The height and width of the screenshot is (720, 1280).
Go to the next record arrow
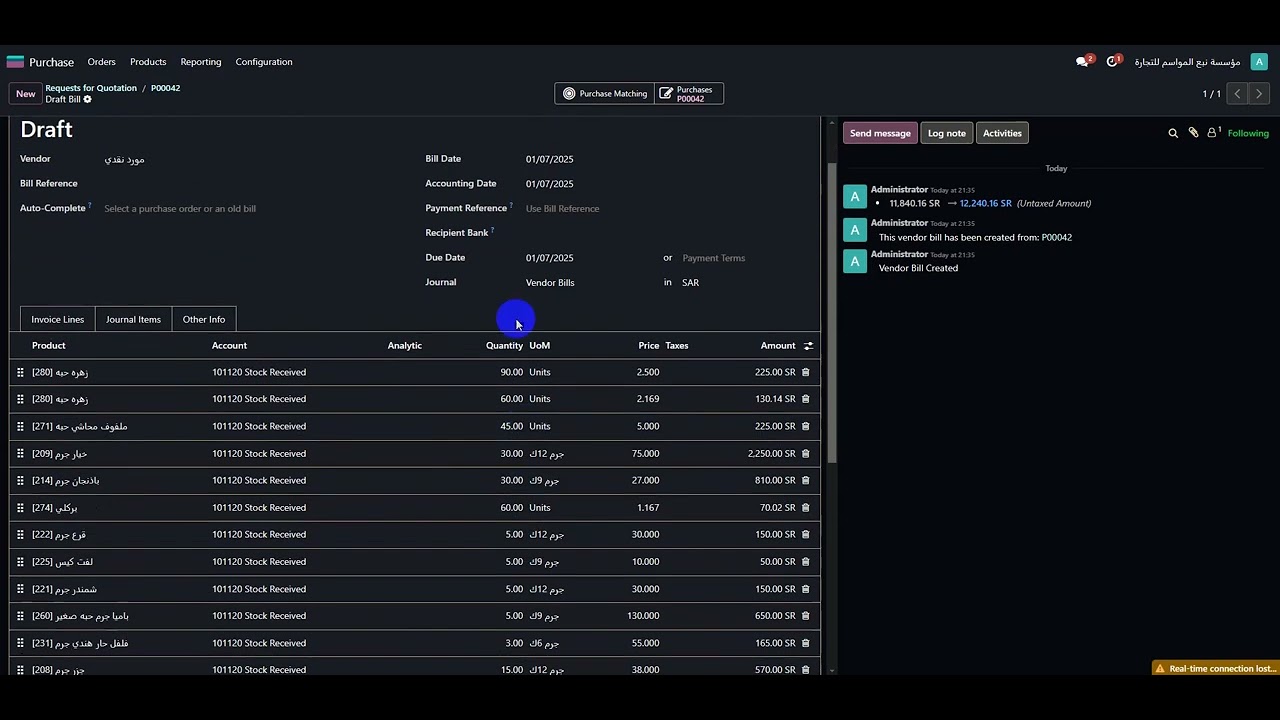tap(1259, 94)
